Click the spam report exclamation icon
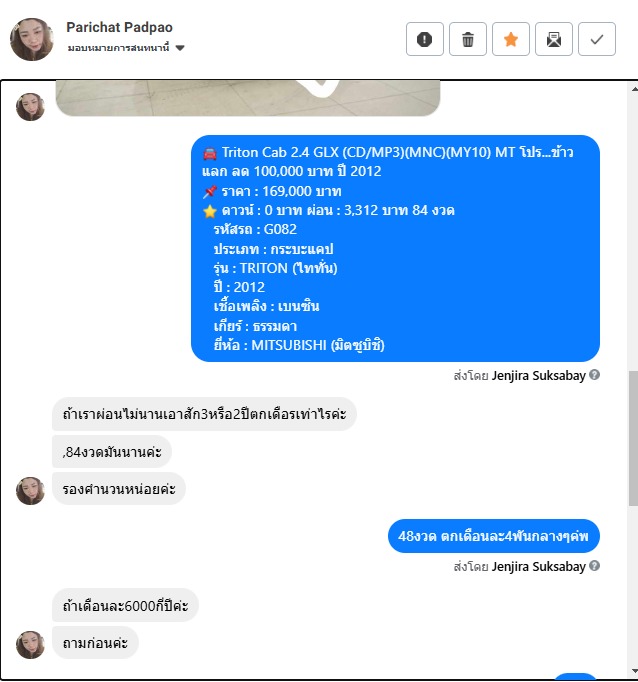 pos(424,39)
